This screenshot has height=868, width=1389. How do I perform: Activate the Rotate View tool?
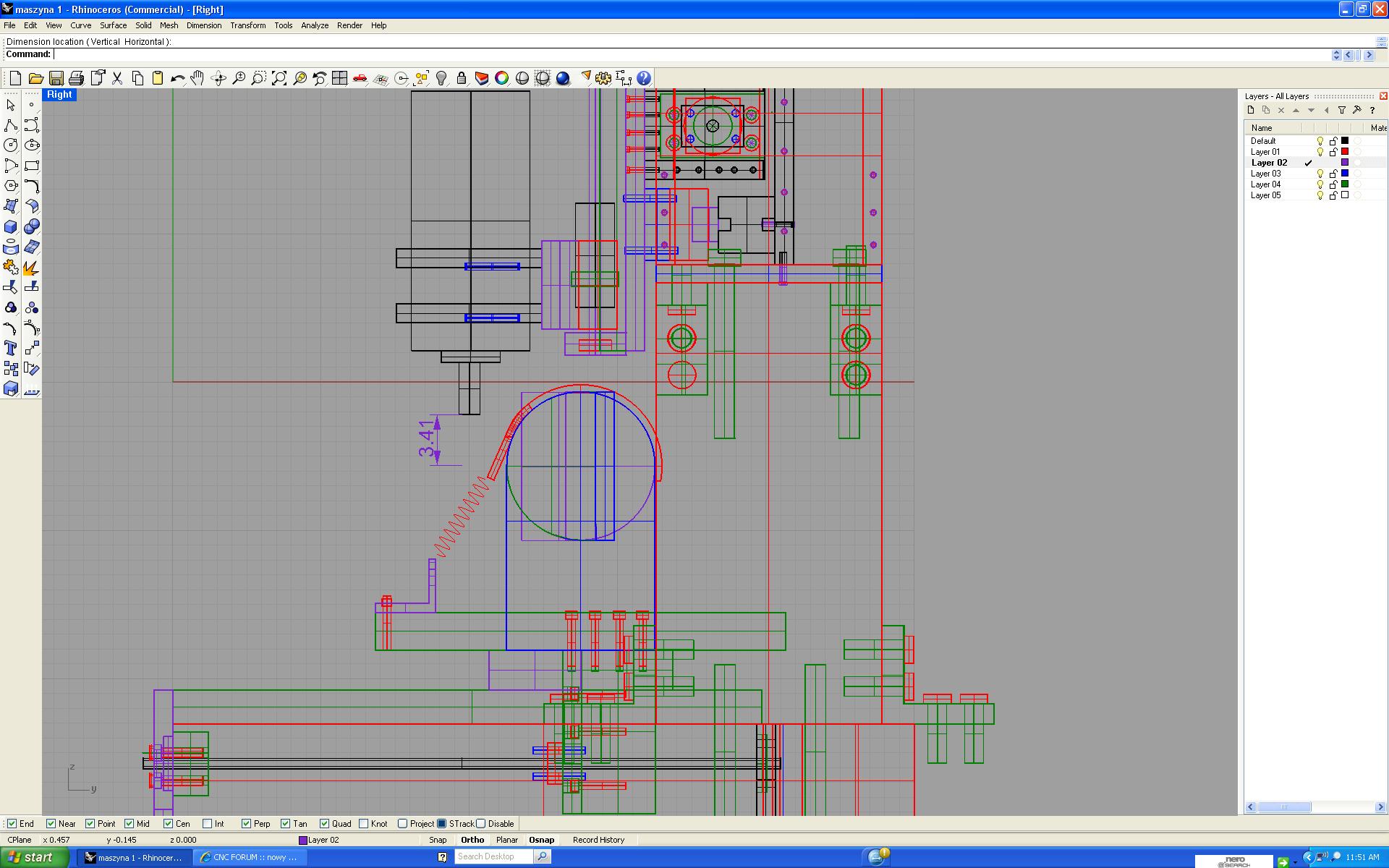click(218, 78)
